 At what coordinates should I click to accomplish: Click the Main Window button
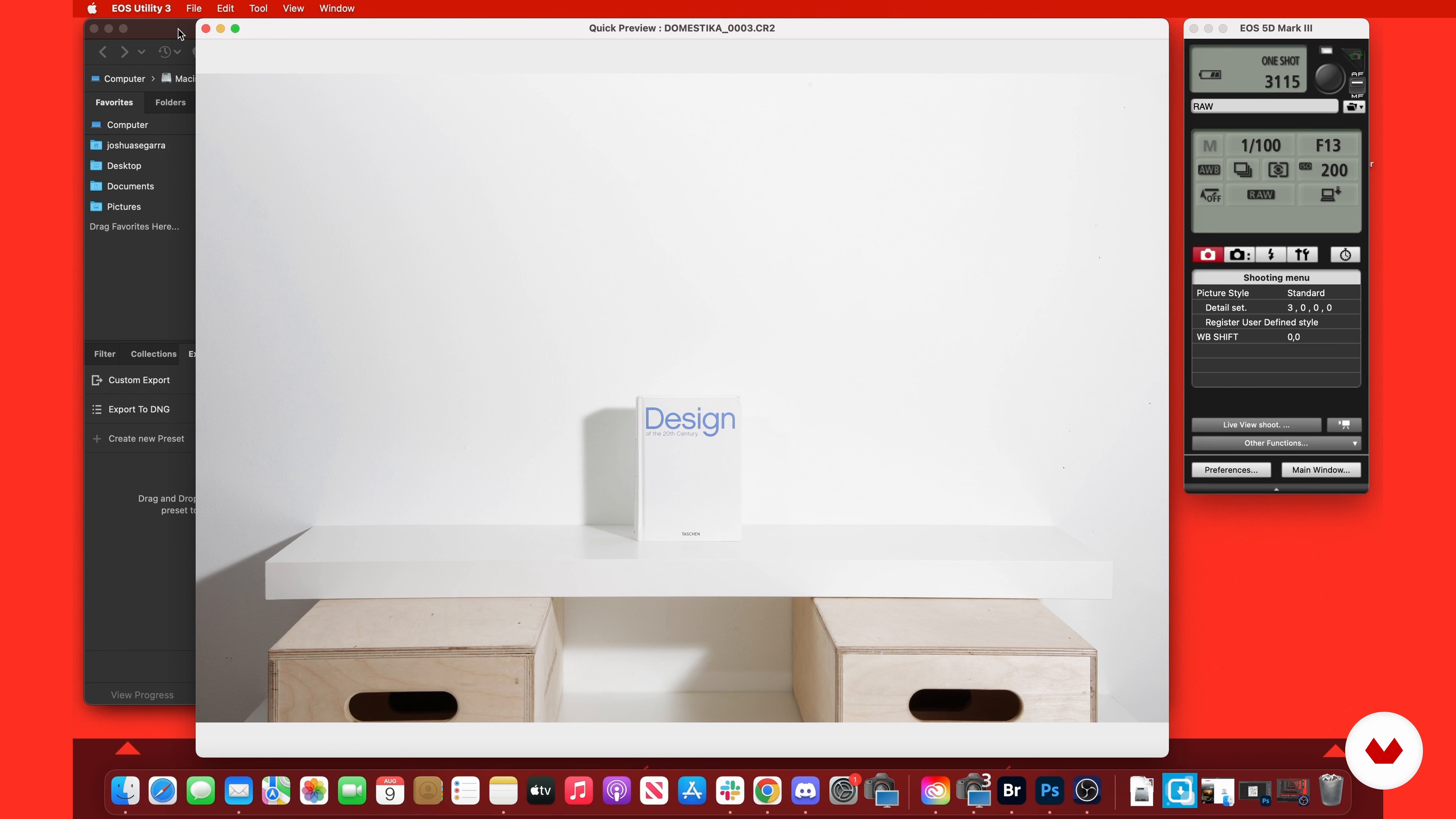click(x=1321, y=470)
